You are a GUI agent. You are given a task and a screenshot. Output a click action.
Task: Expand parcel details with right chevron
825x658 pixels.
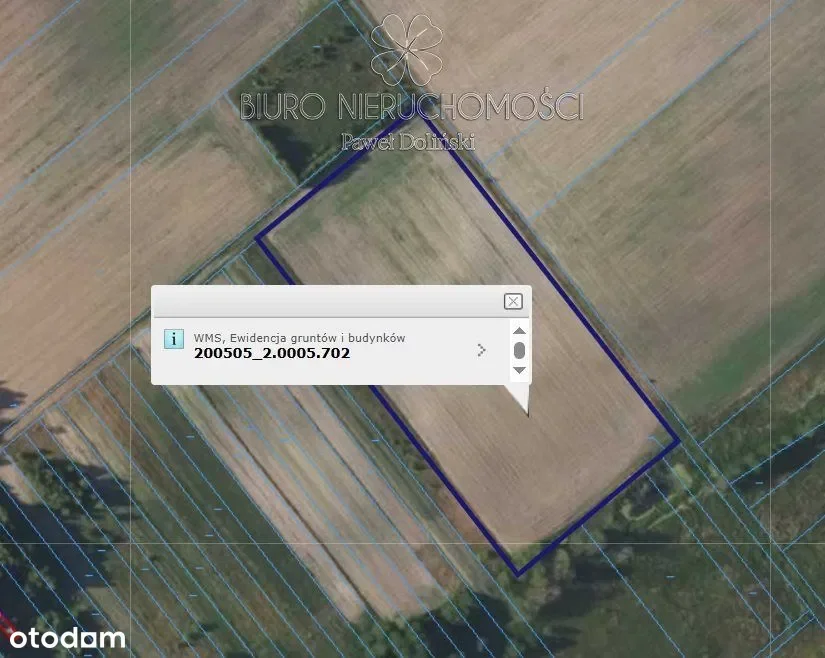point(481,350)
